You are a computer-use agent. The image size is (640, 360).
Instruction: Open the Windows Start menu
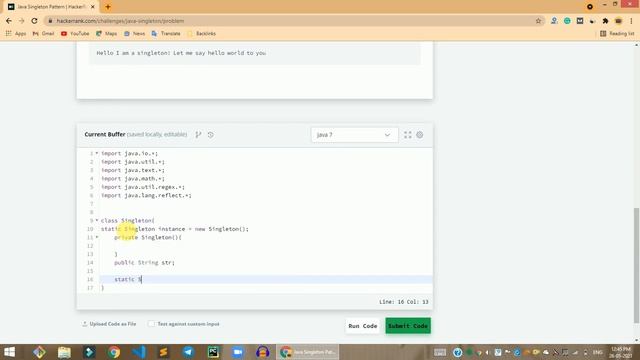point(9,352)
